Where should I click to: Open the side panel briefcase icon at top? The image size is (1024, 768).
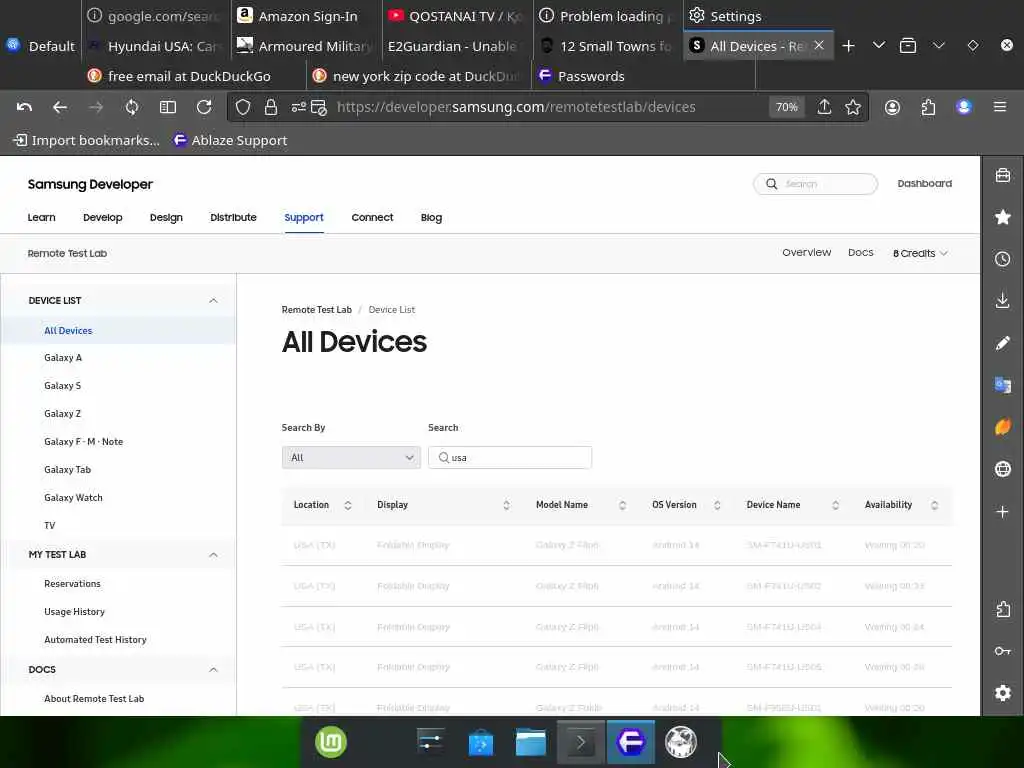[1003, 175]
